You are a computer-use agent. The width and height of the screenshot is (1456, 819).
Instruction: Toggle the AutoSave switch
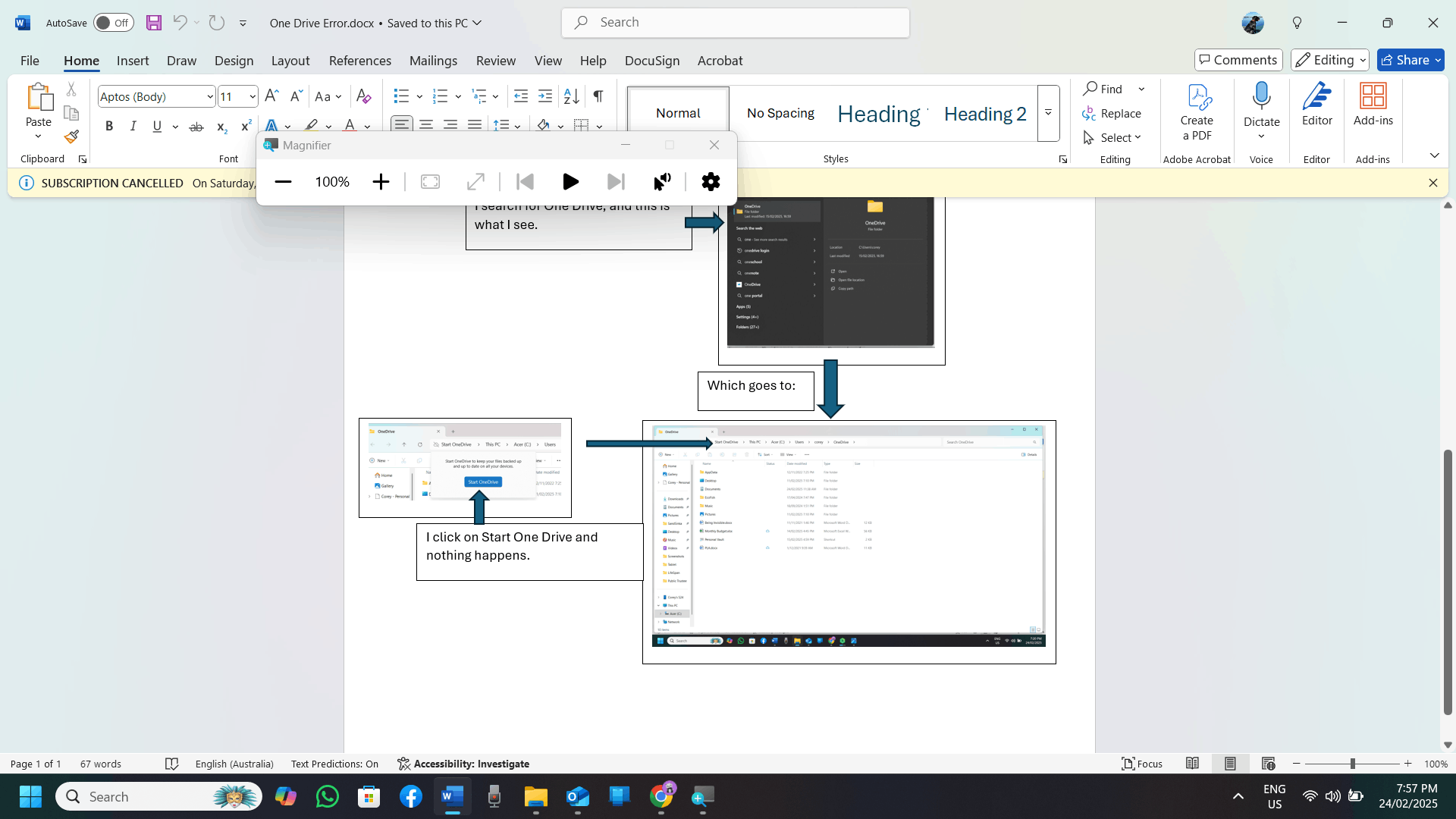113,23
